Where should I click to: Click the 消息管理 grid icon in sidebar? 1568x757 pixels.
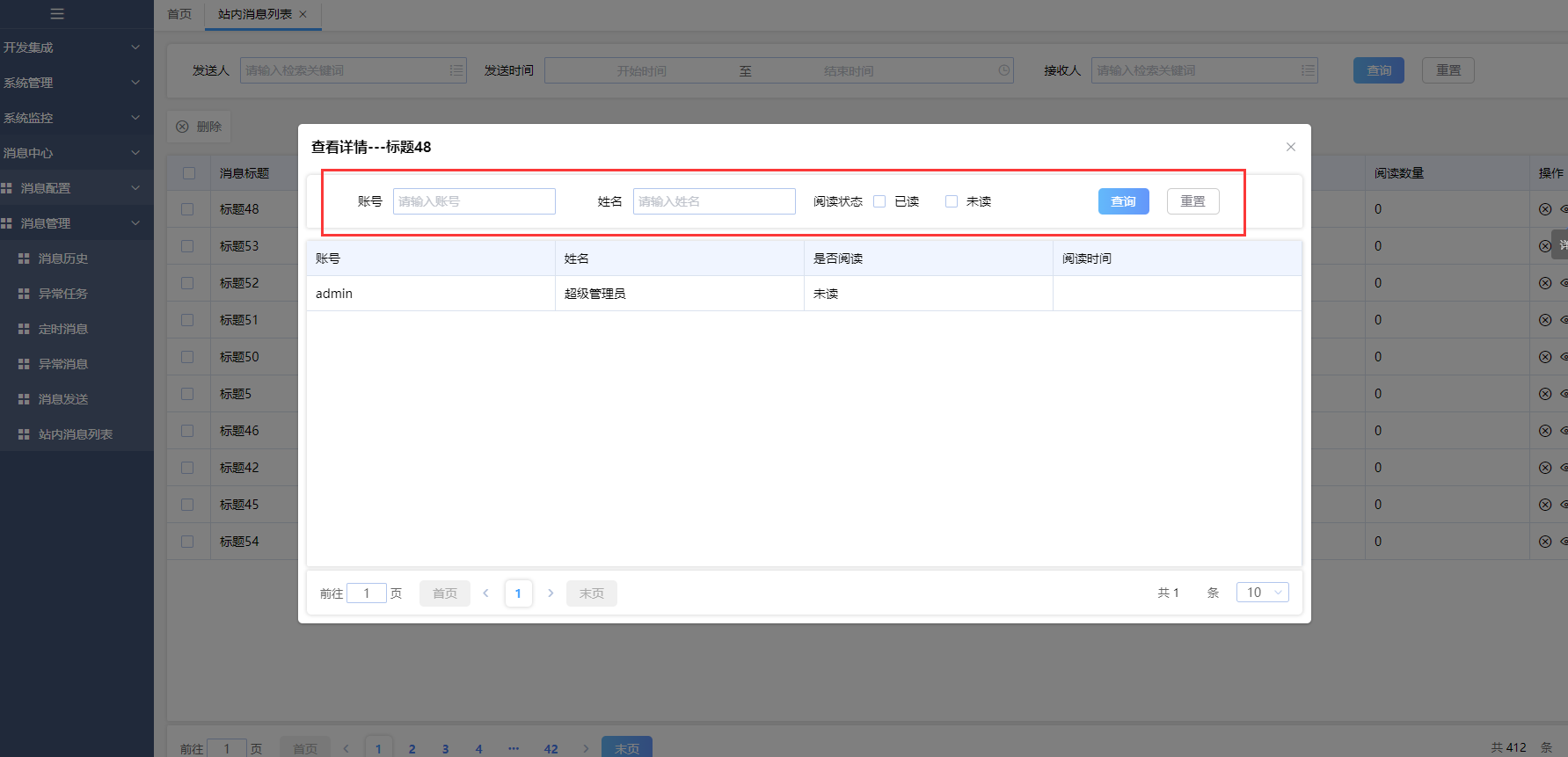pos(6,223)
